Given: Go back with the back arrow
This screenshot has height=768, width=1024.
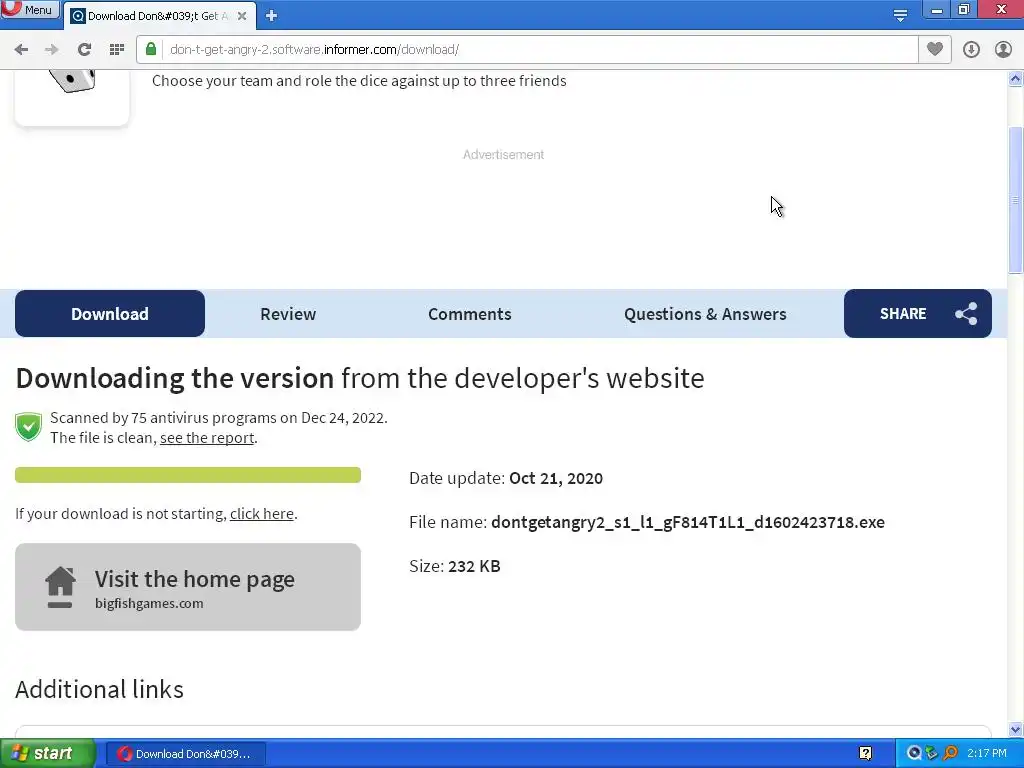Looking at the screenshot, I should tap(21, 50).
